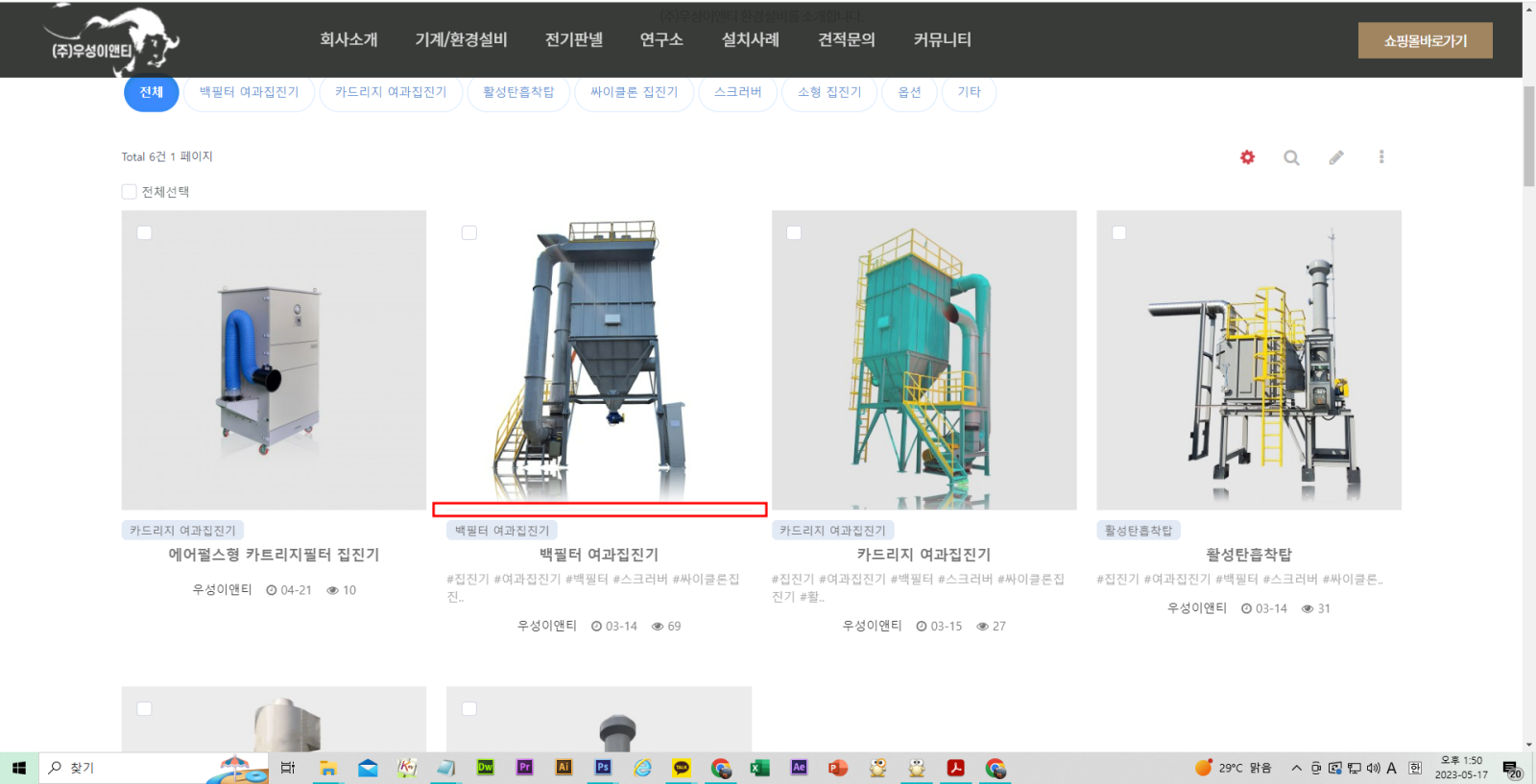Click the 활성탄흡착탑 category tag on the fourth card
This screenshot has height=784, width=1536.
pyautogui.click(x=1139, y=531)
